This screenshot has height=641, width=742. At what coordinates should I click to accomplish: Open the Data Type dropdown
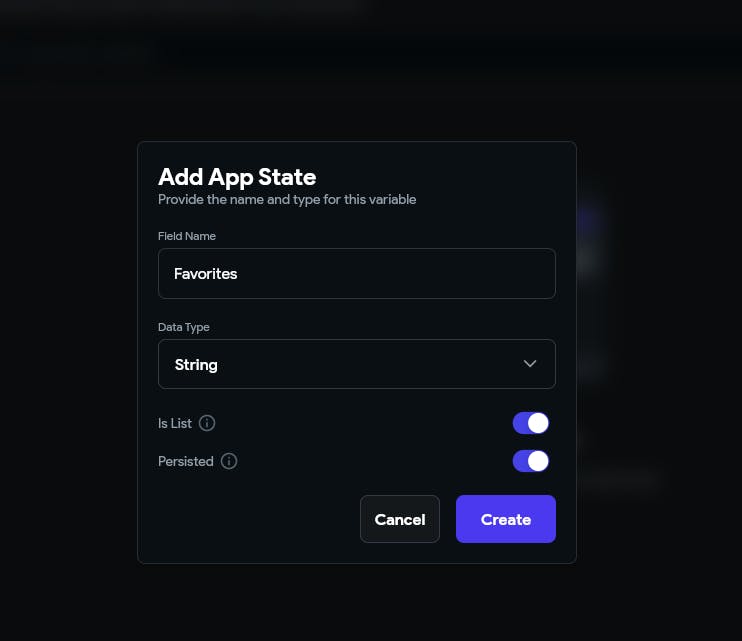[356, 364]
